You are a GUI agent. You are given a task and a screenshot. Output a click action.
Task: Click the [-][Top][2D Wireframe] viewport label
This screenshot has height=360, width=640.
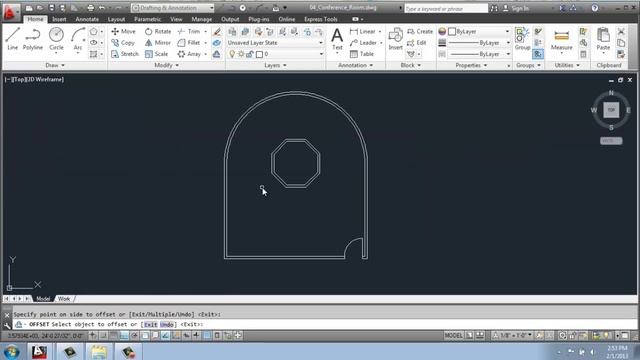coord(34,79)
